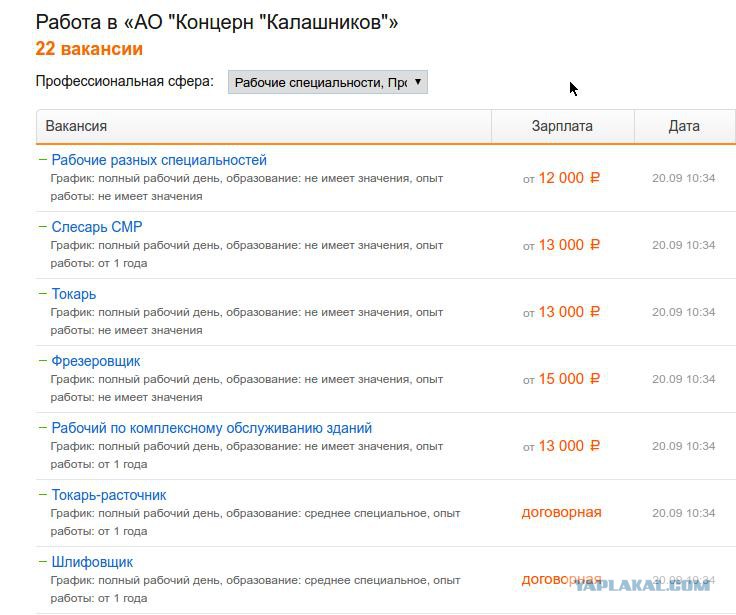Screen dimensions: 736x615
Task: Sort by the Зарплата column header
Action: tap(562, 126)
